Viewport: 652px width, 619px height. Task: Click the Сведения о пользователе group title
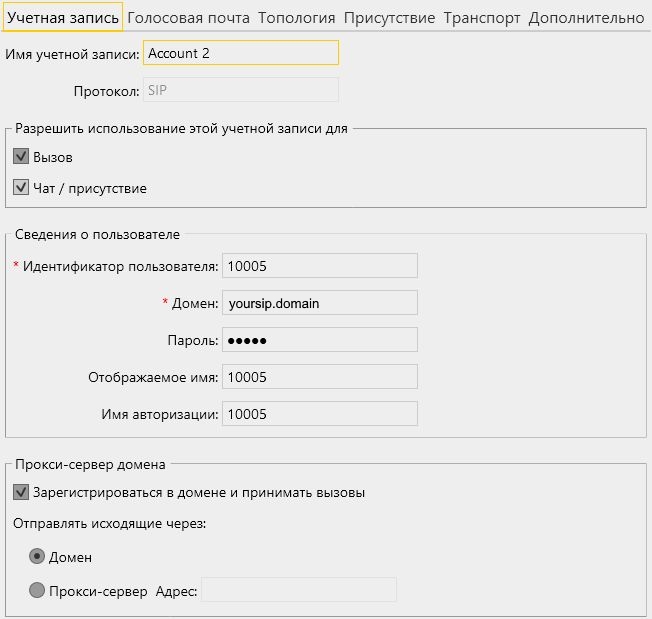97,235
